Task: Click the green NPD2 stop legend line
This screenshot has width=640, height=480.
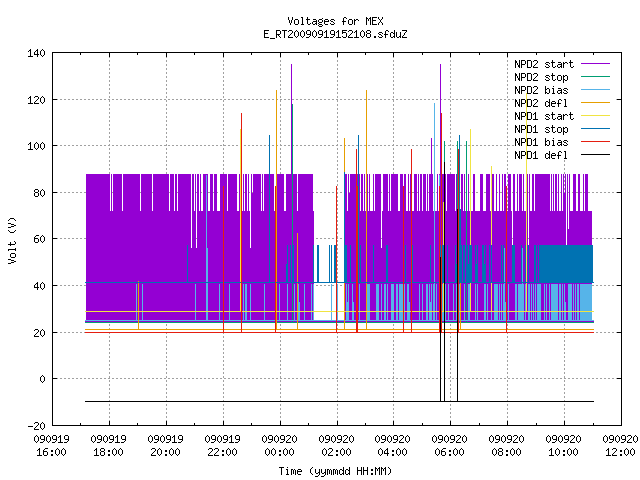Action: click(596, 77)
